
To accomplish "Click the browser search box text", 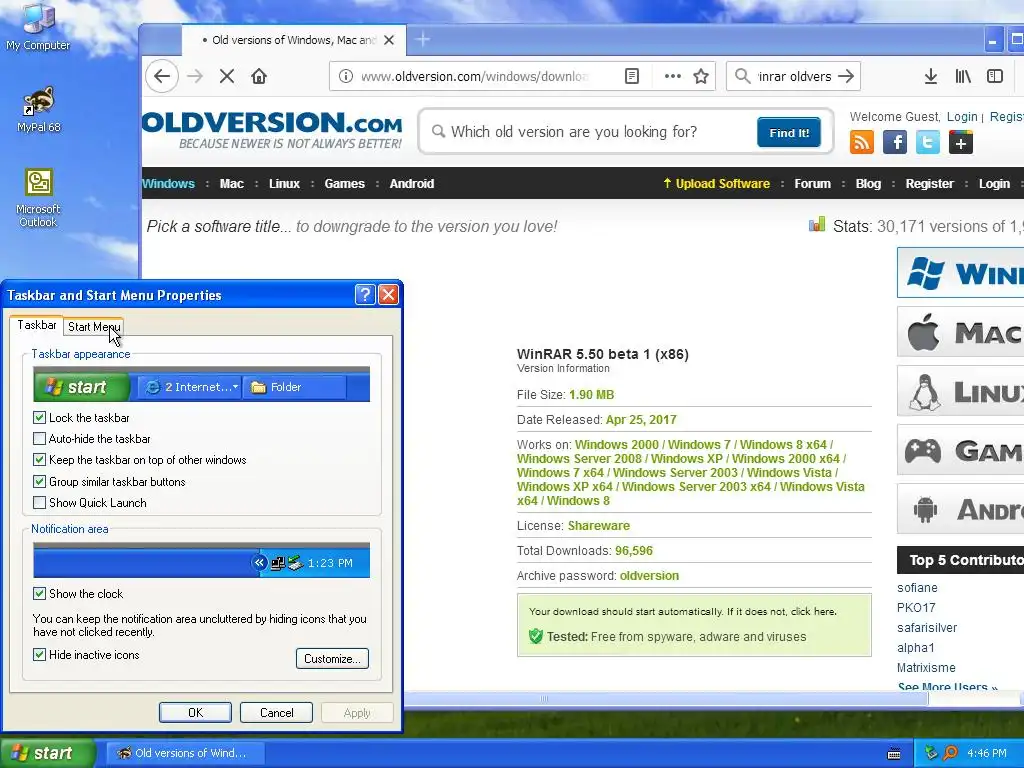I will 795,76.
